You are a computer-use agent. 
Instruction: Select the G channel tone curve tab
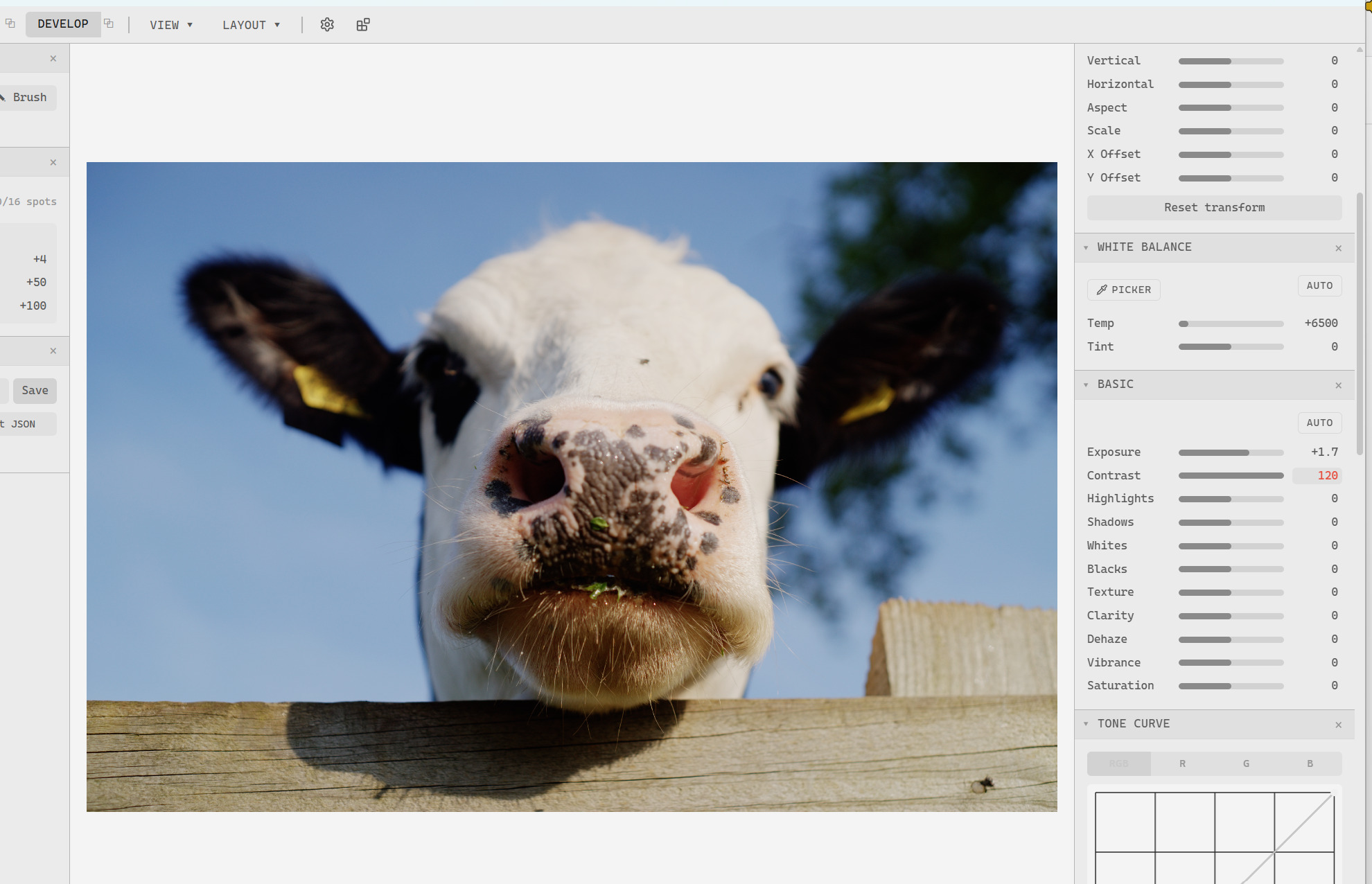coord(1246,763)
